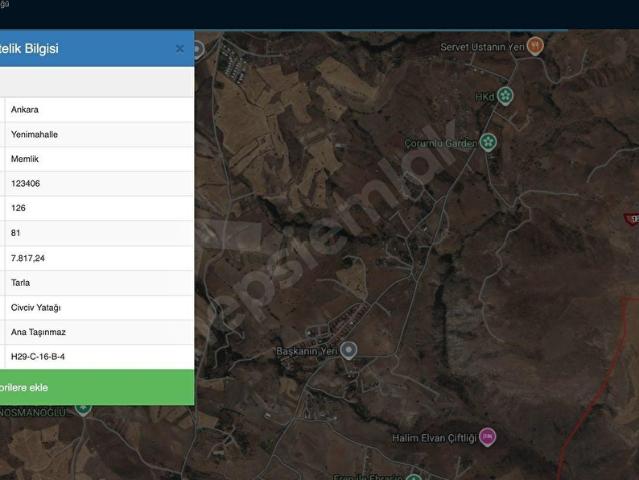
Task: Close the Öznitelik Bilgisi panel
Action: tap(180, 49)
